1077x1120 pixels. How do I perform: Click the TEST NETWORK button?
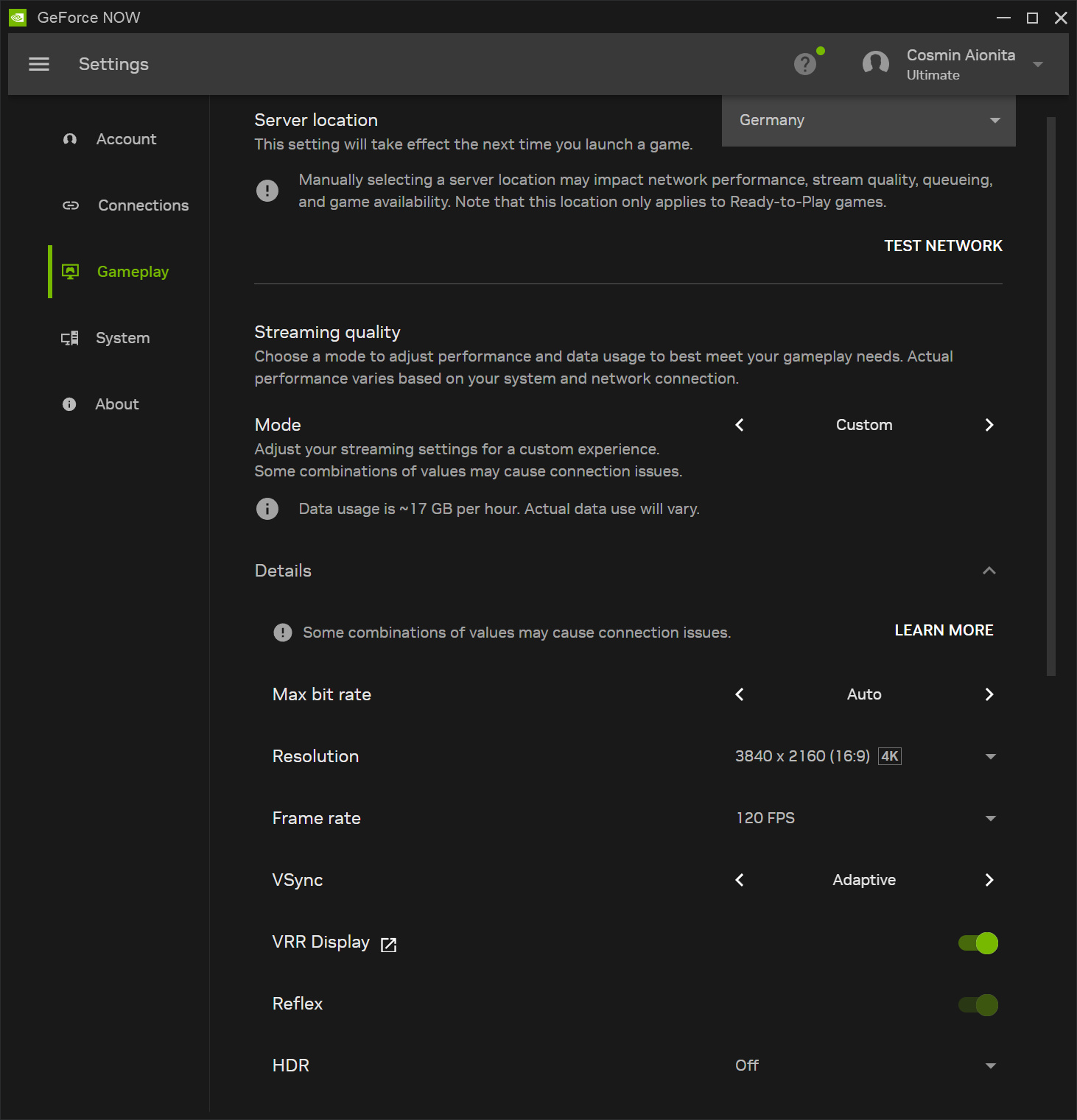pyautogui.click(x=943, y=246)
